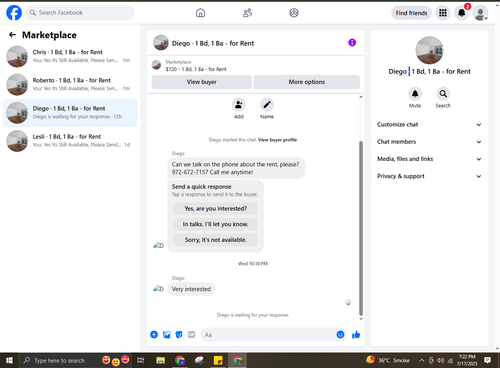Open the Windows Start button
Image resolution: width=500 pixels, height=368 pixels.
(9, 360)
